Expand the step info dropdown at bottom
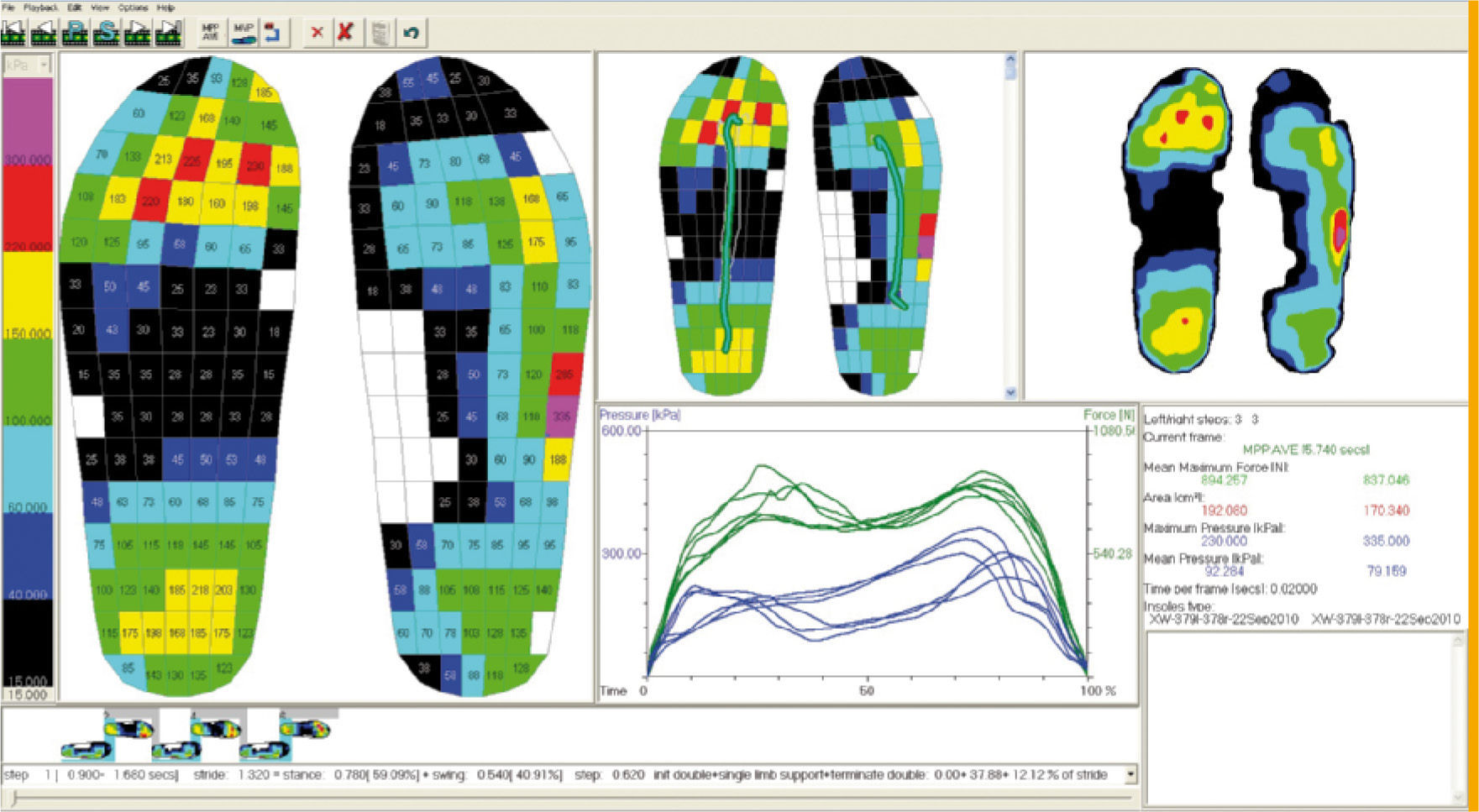This screenshot has height=812, width=1479. click(x=1130, y=774)
